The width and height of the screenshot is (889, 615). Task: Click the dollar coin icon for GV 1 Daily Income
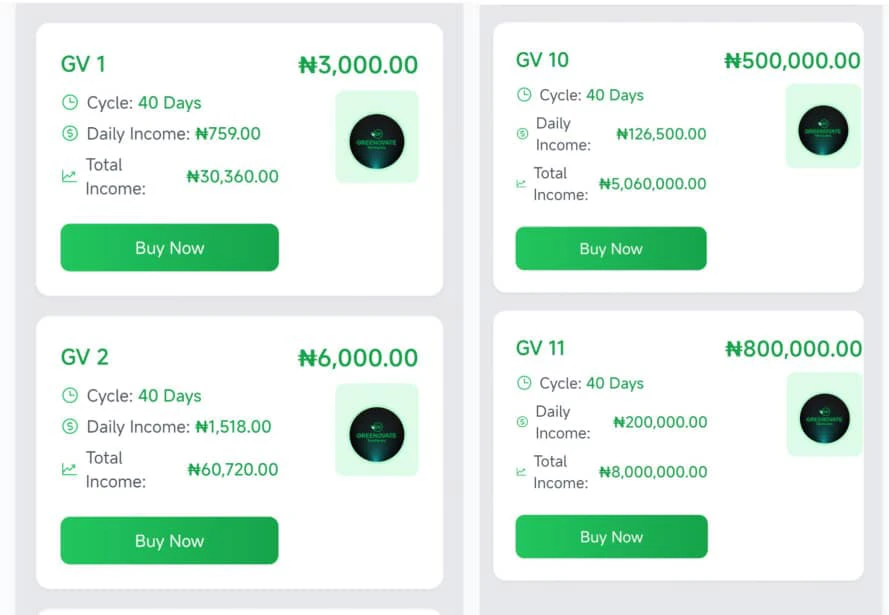coord(70,134)
